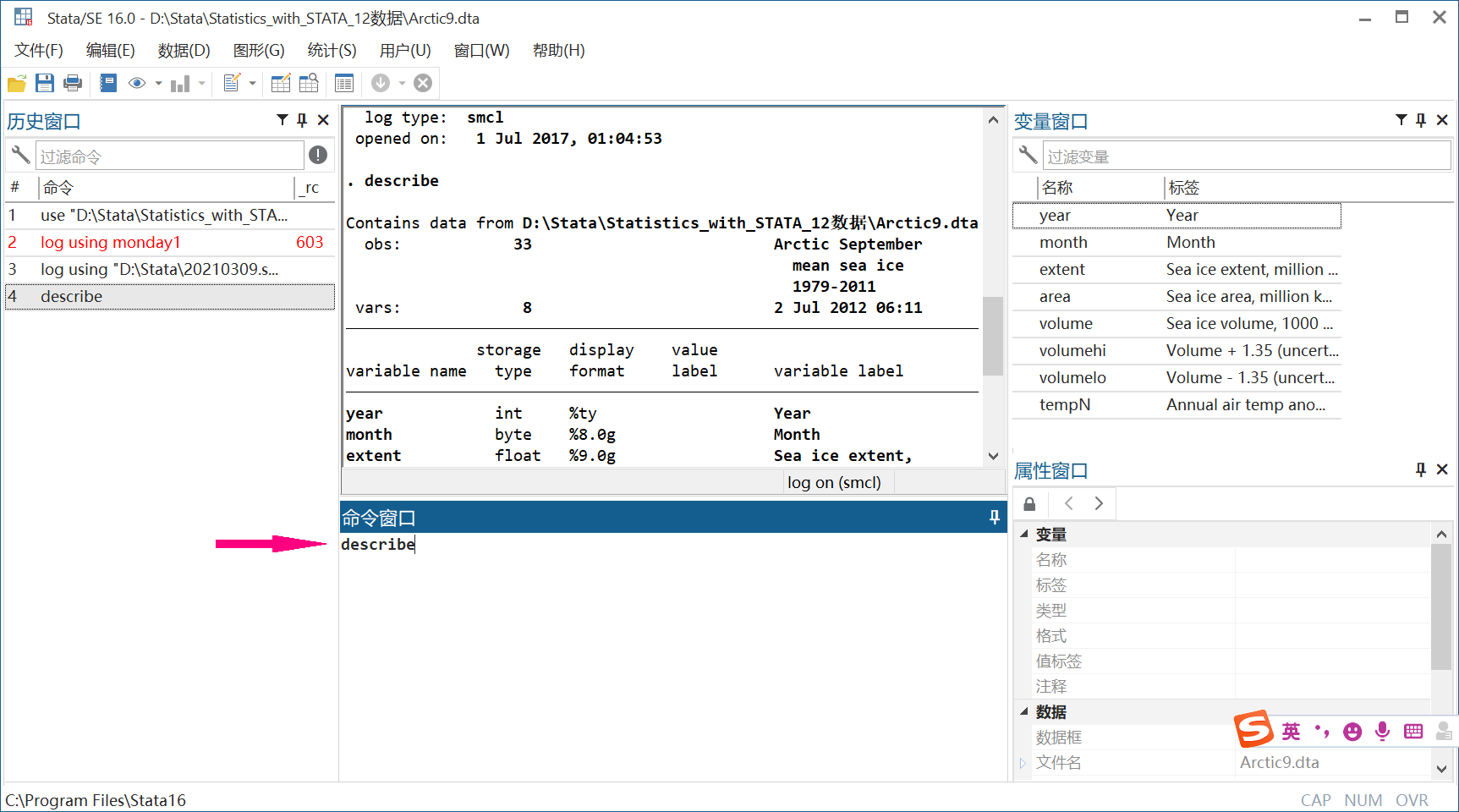Image resolution: width=1459 pixels, height=812 pixels.
Task: Open the 统计(S) menu
Action: coord(332,50)
